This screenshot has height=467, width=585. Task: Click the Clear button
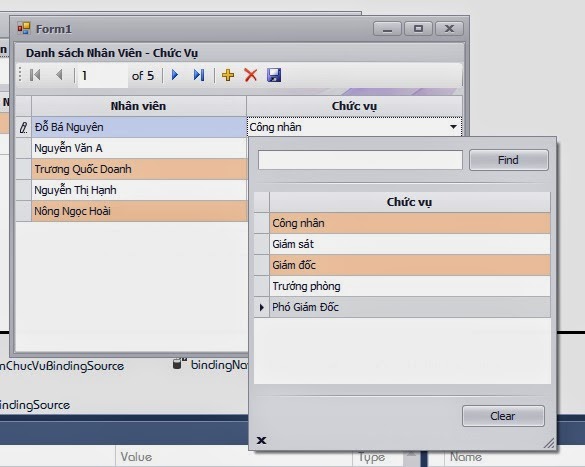pos(503,416)
